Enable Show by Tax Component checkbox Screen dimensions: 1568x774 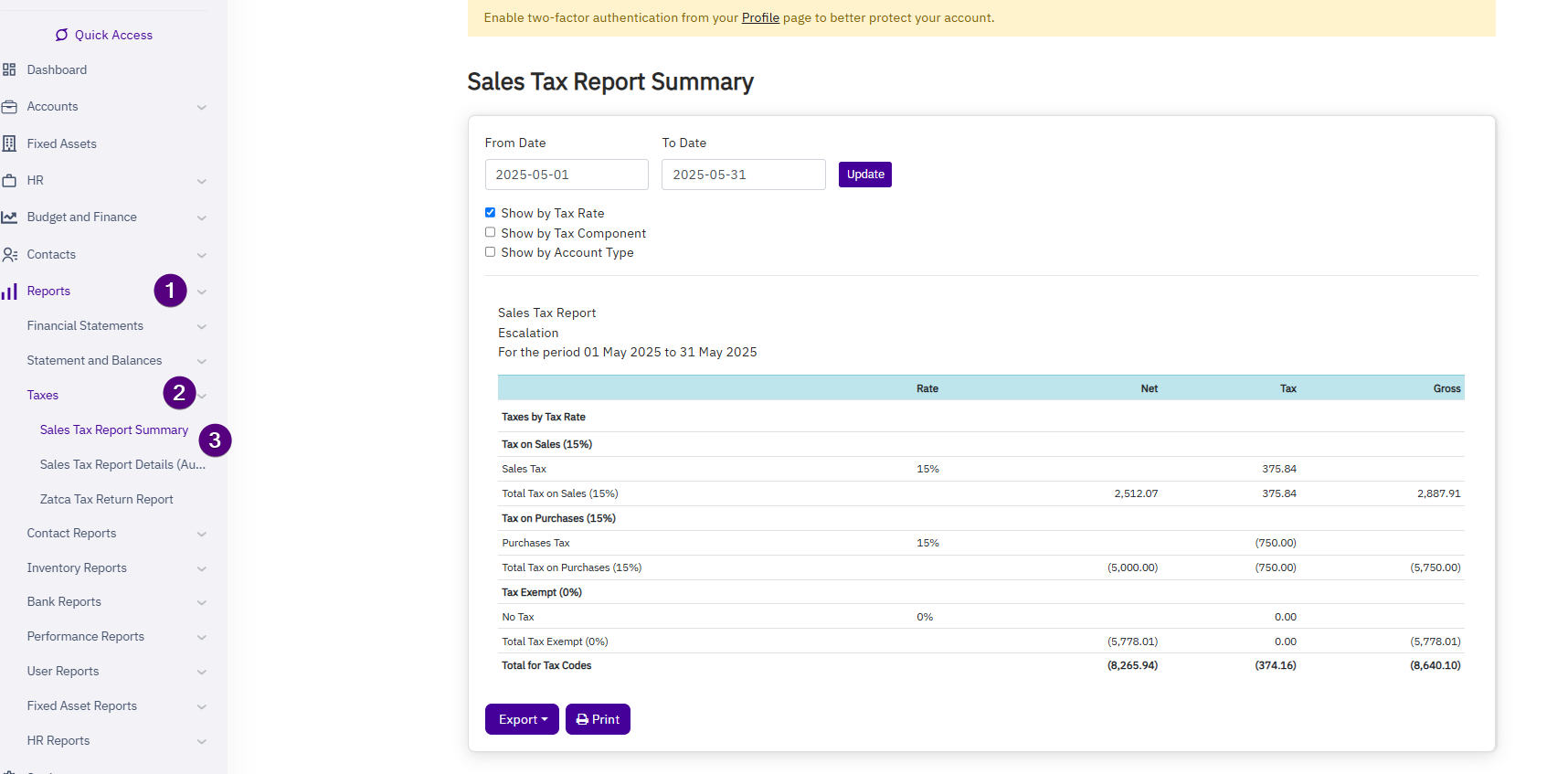[490, 232]
